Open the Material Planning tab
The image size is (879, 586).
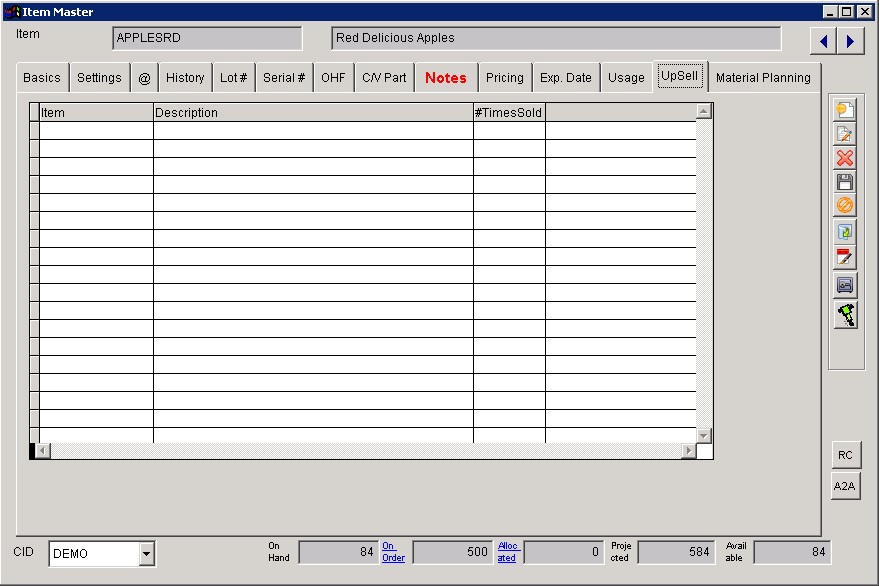point(763,78)
